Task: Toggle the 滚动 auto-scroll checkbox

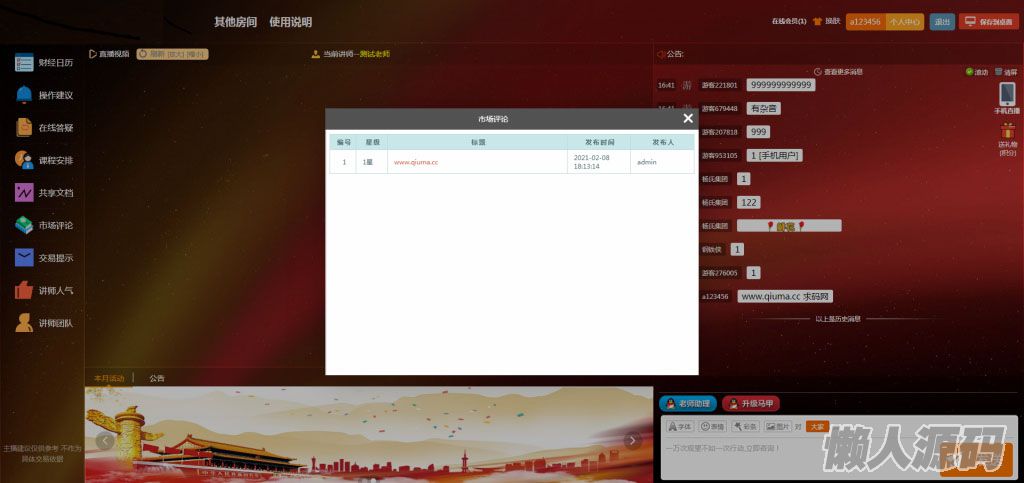Action: coord(969,72)
